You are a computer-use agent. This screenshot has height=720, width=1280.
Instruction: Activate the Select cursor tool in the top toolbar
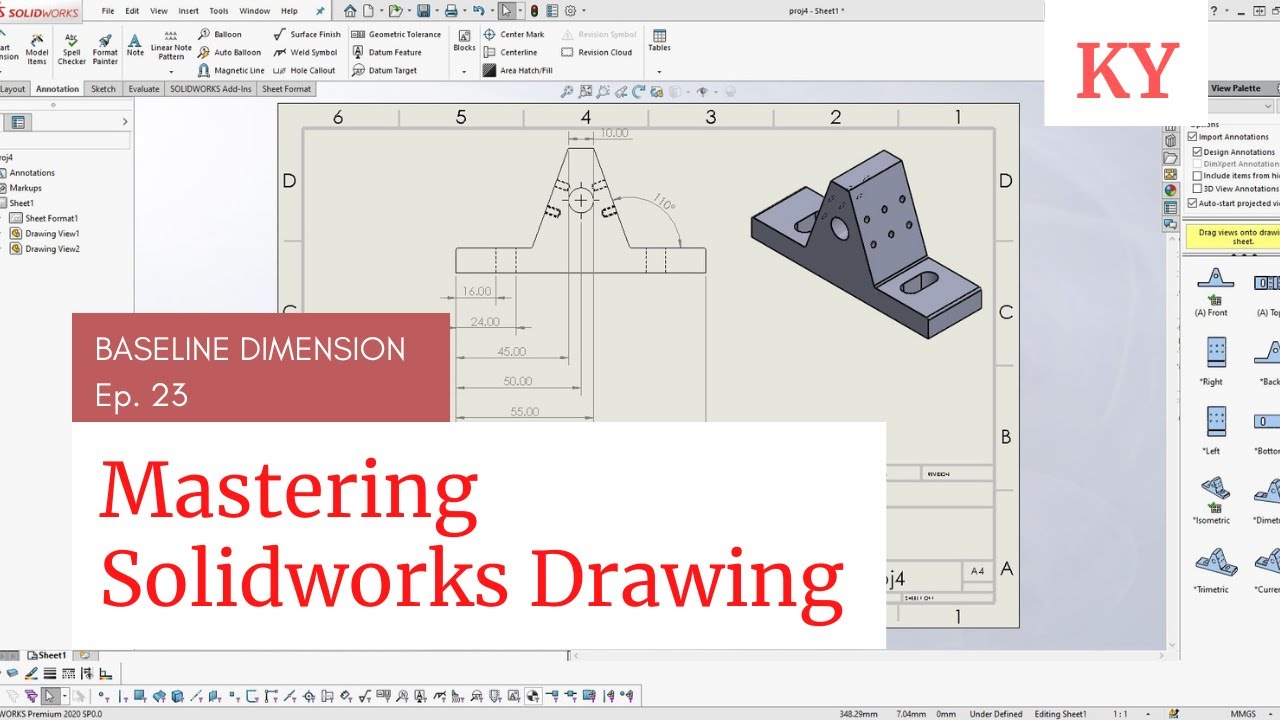(507, 11)
